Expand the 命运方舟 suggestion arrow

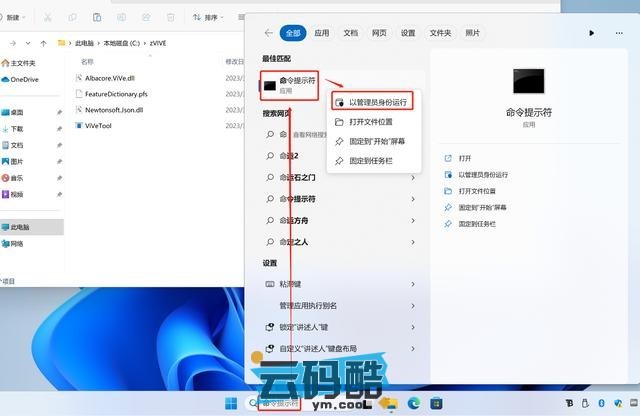pos(413,220)
